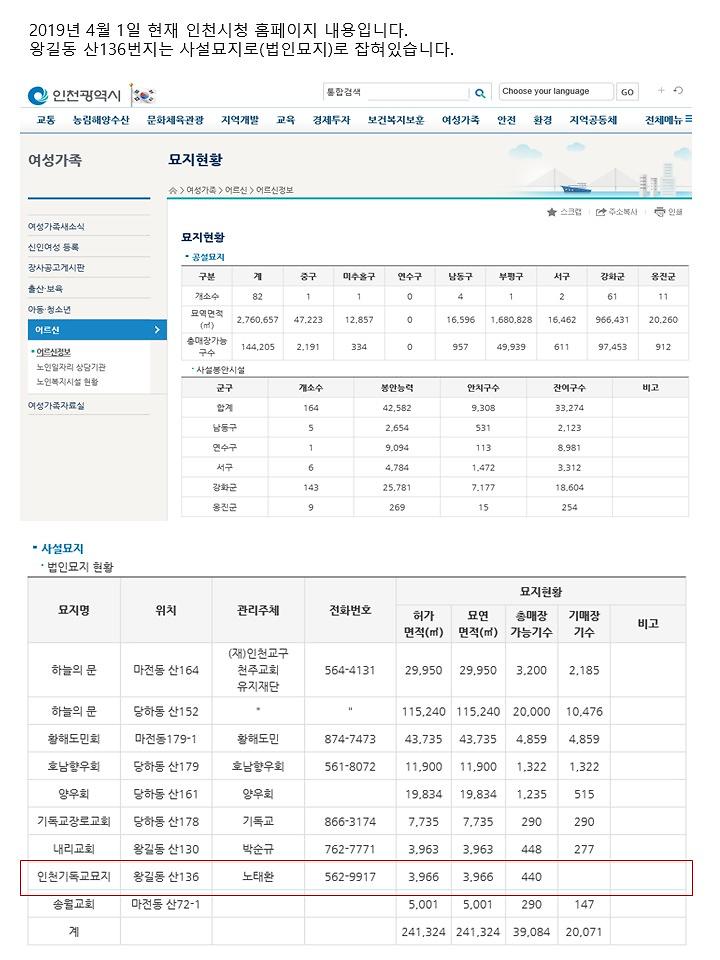Click the 42,582 봉안능력 total cell

[x=397, y=408]
